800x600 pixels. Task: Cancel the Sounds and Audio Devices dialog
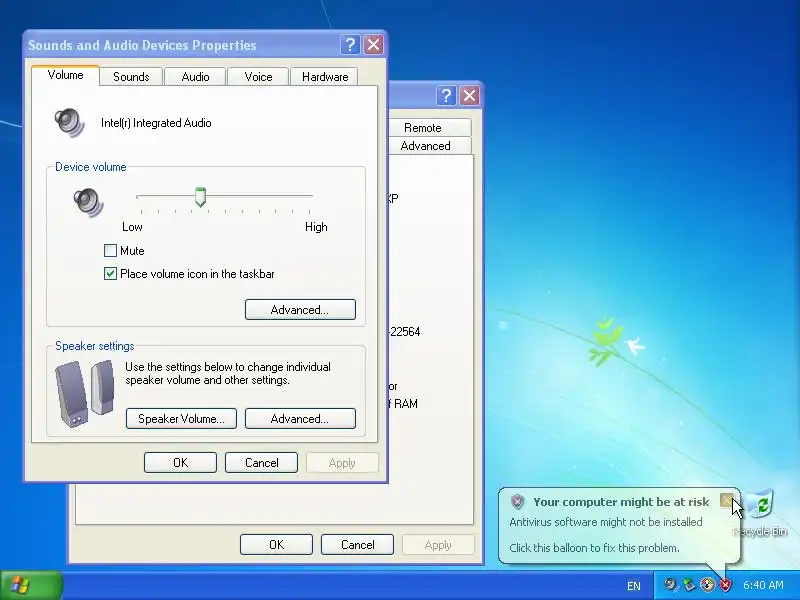(261, 463)
